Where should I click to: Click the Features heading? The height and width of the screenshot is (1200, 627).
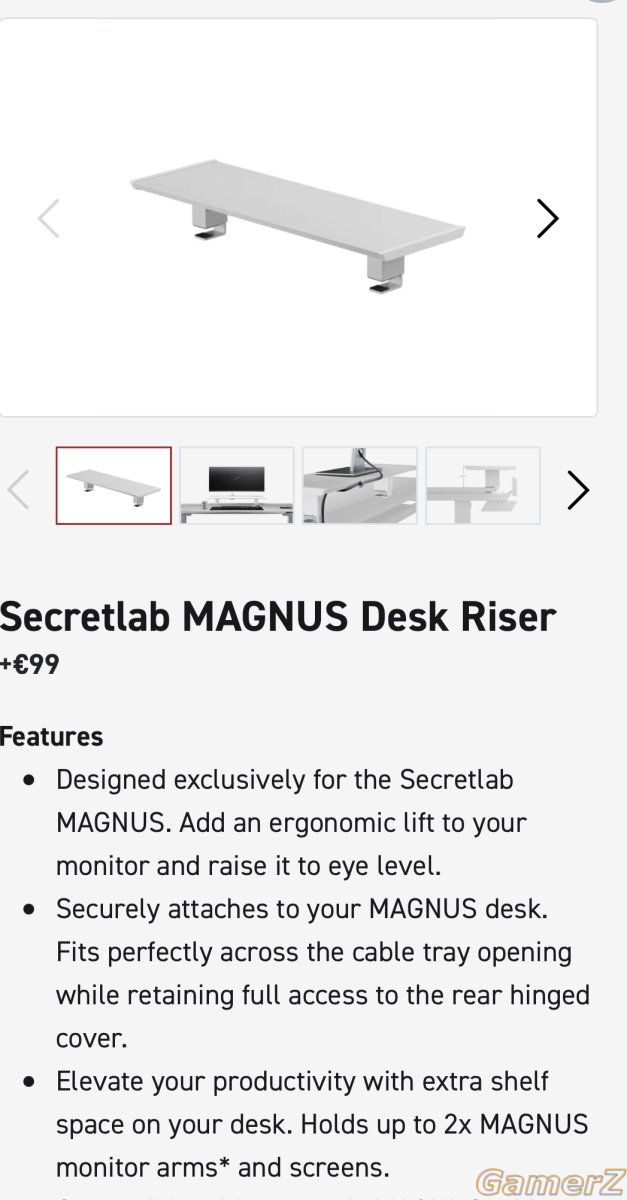tap(52, 737)
